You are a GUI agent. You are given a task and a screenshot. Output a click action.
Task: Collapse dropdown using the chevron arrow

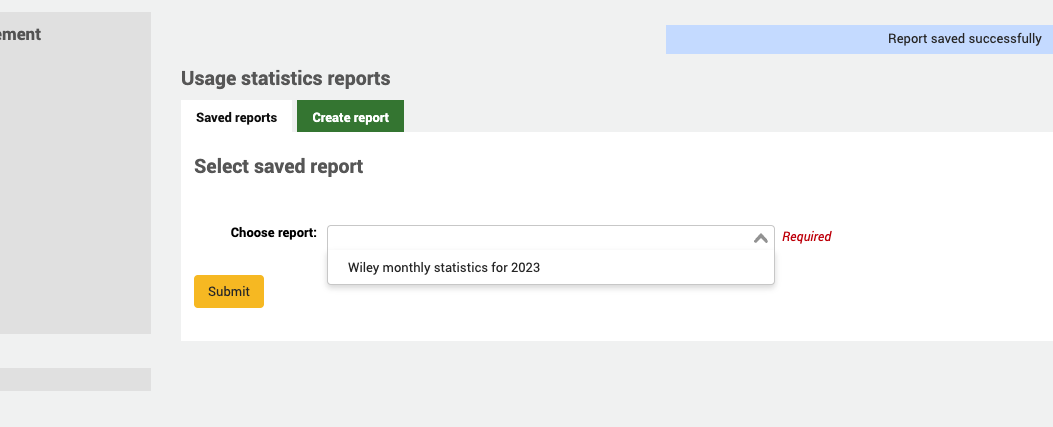760,238
